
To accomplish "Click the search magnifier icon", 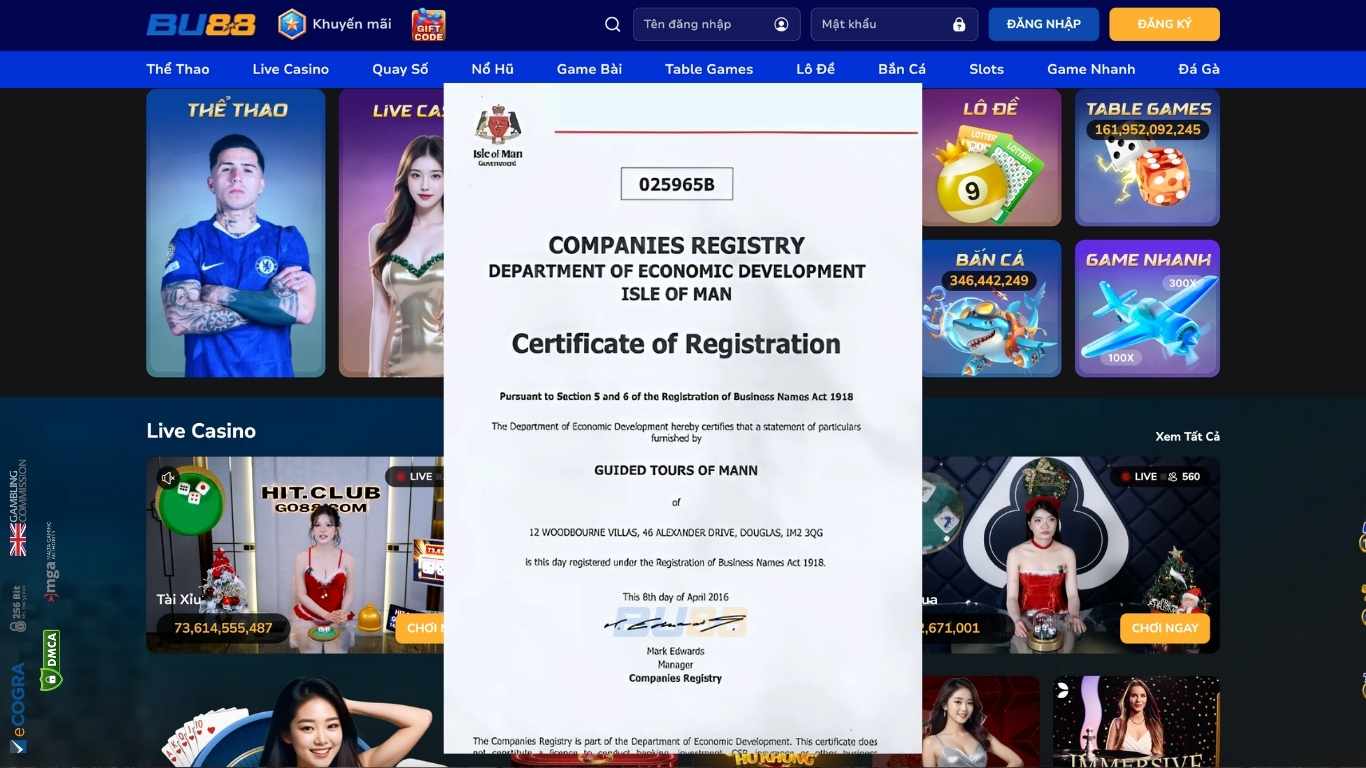I will click(613, 24).
